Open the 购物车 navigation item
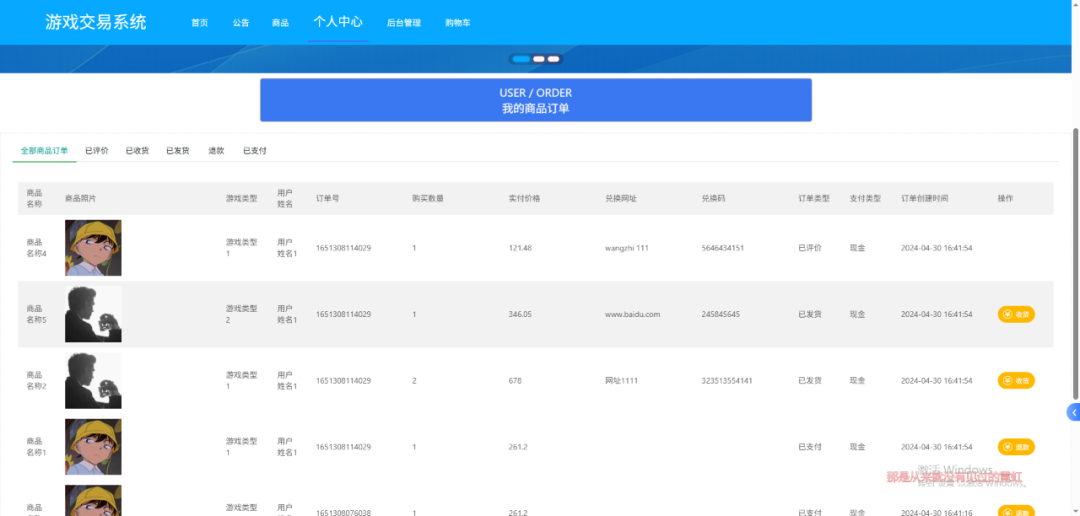The image size is (1080, 516). tap(457, 23)
